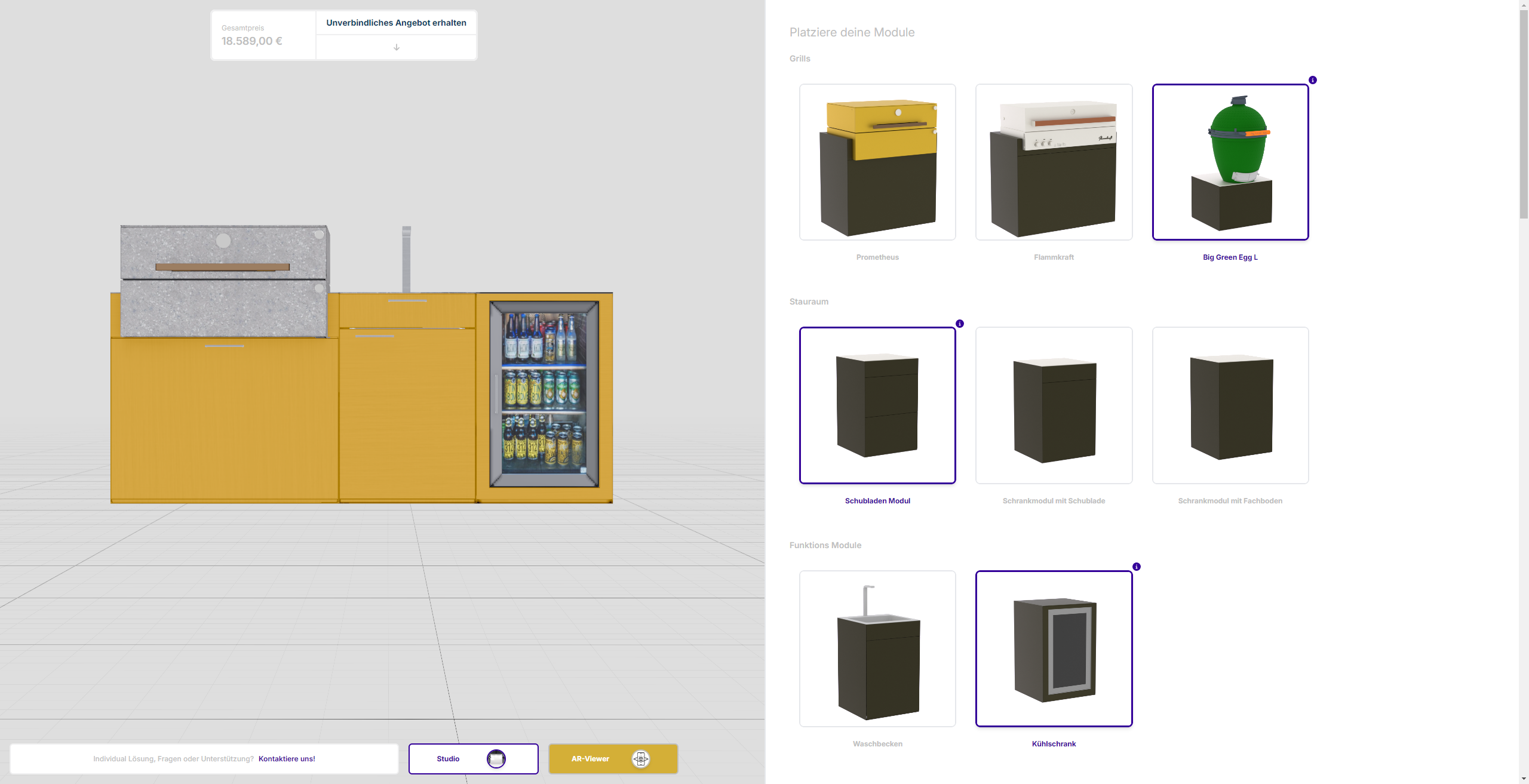Select Schrankmodul mit Fachboden thumbnail
1529x784 pixels.
tap(1230, 405)
